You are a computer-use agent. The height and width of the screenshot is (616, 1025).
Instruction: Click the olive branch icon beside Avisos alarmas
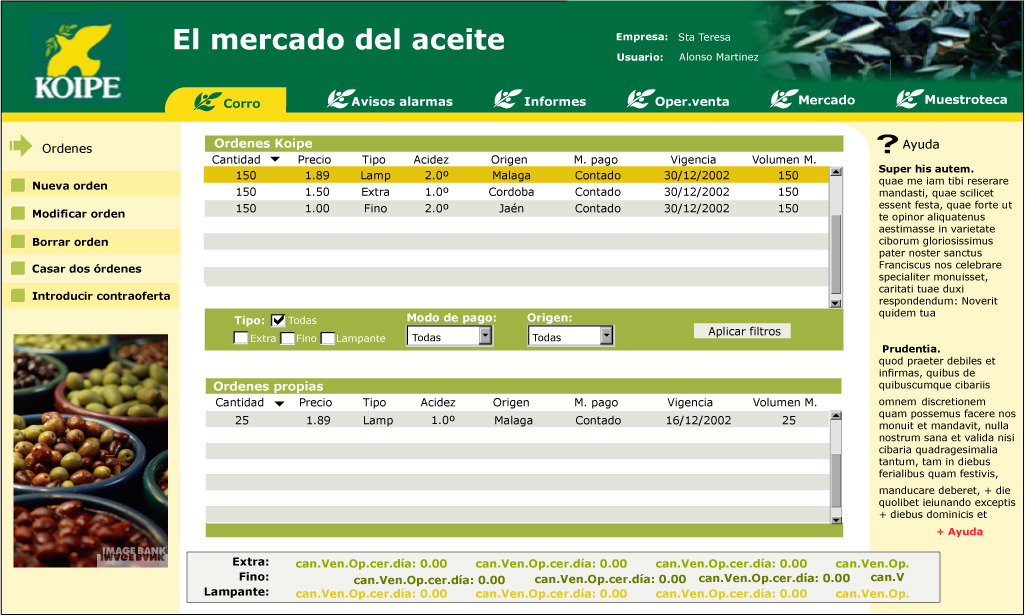(x=340, y=99)
